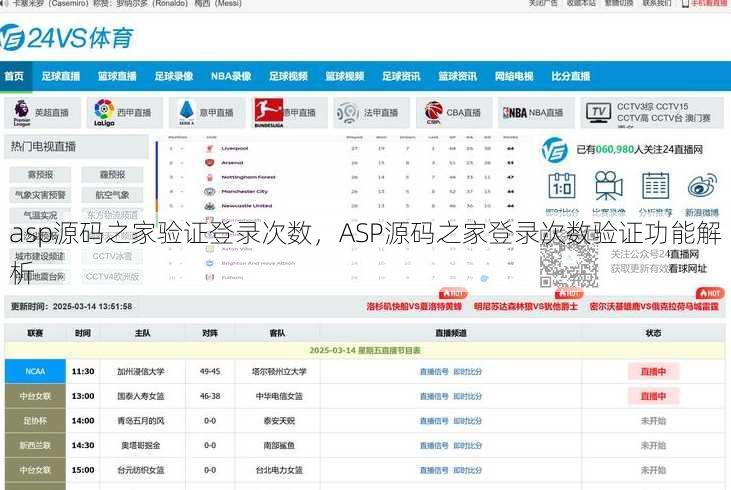Open the 手机看直播 red link

pos(709,3)
